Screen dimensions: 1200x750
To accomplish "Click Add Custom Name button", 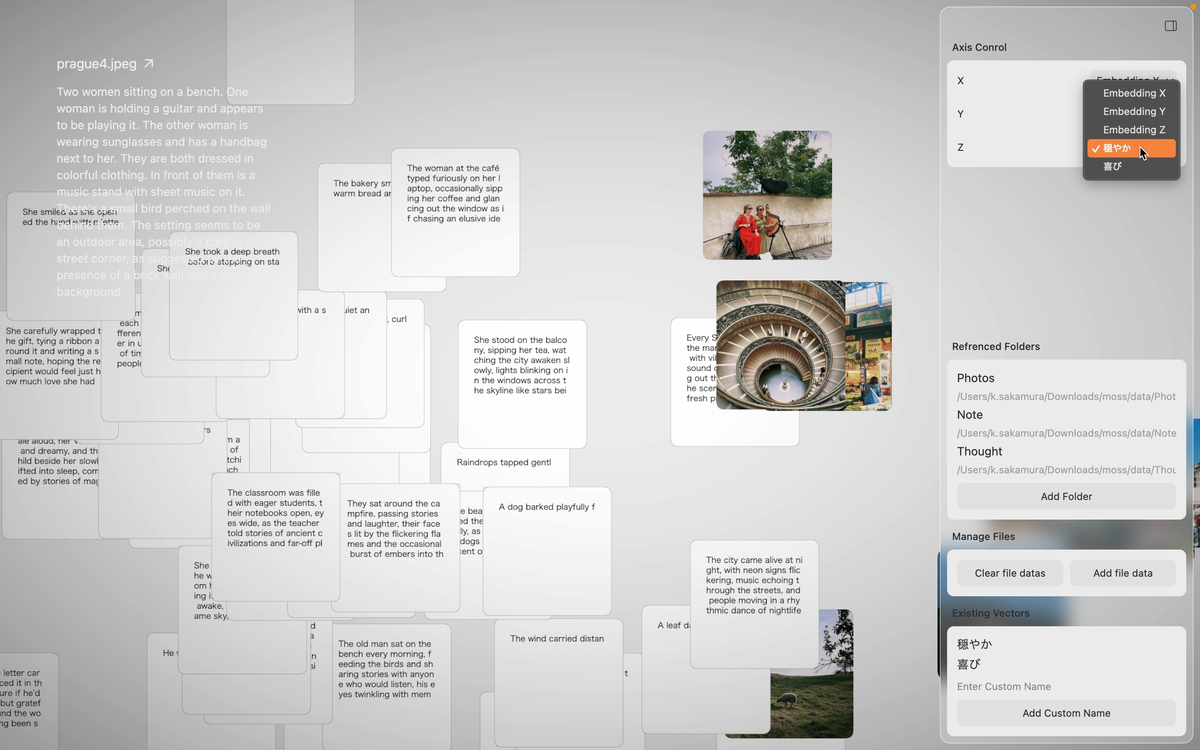I will 1066,713.
